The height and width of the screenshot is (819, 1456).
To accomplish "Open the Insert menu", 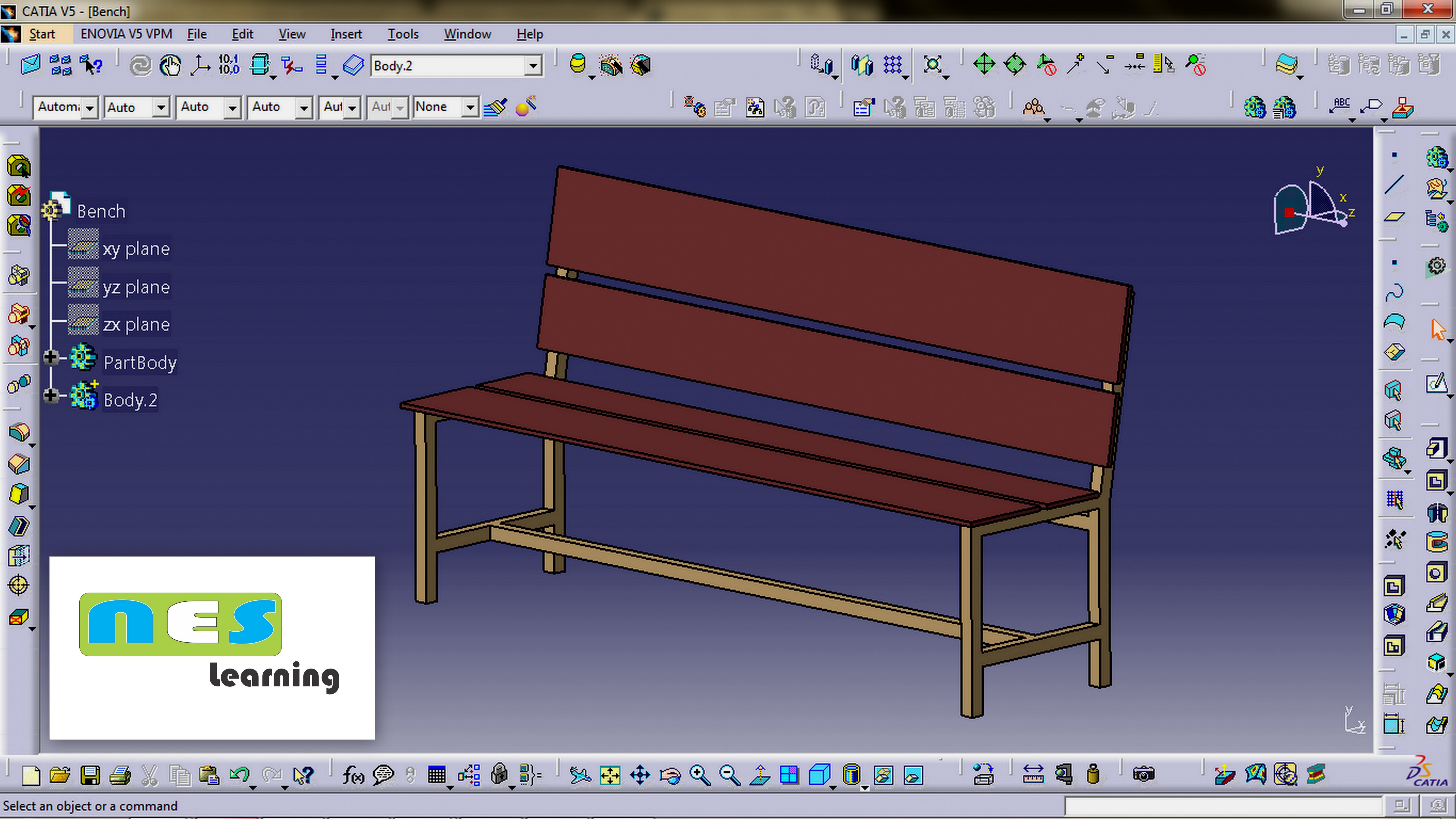I will point(346,34).
